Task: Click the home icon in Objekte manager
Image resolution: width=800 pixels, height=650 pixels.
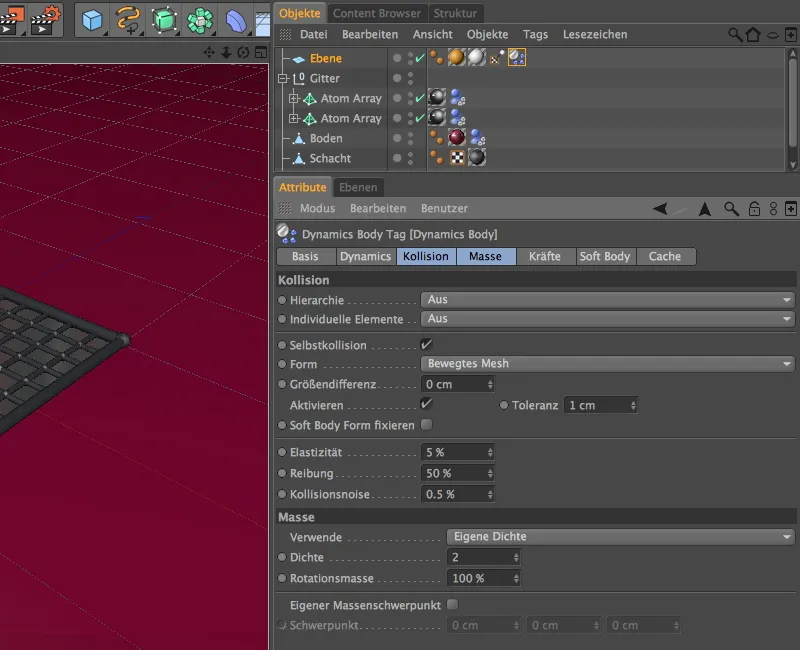Action: coord(753,35)
